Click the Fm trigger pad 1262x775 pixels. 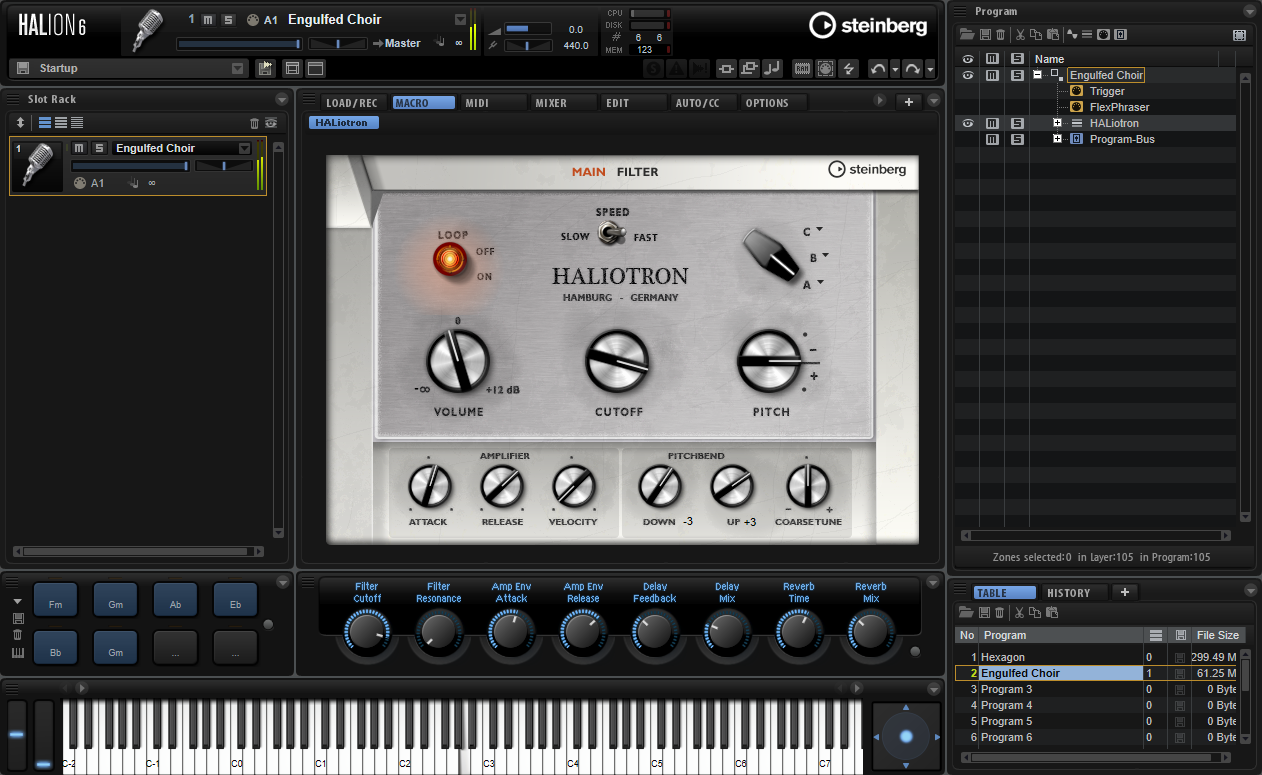point(56,600)
